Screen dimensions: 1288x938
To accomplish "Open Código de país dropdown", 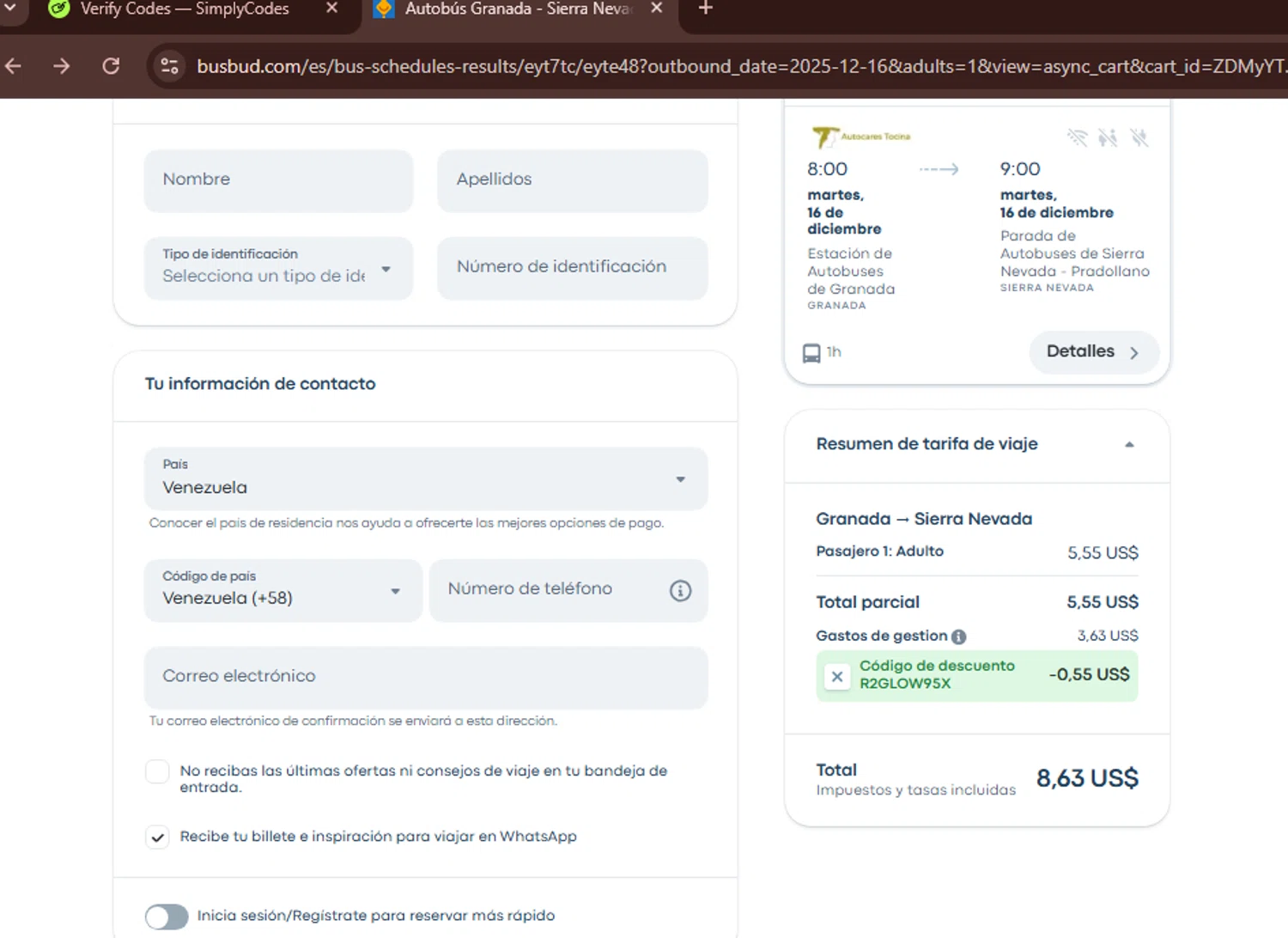I will click(x=283, y=590).
